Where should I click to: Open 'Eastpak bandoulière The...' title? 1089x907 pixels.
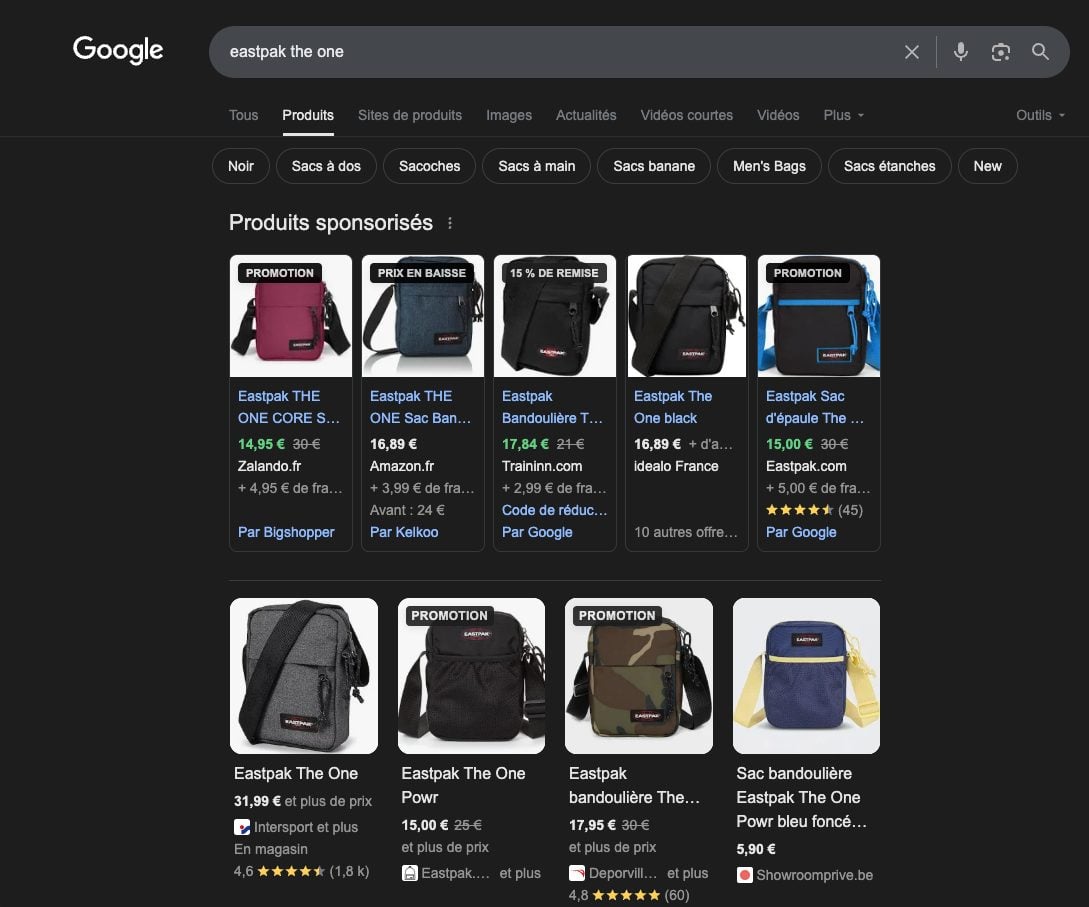(x=634, y=785)
